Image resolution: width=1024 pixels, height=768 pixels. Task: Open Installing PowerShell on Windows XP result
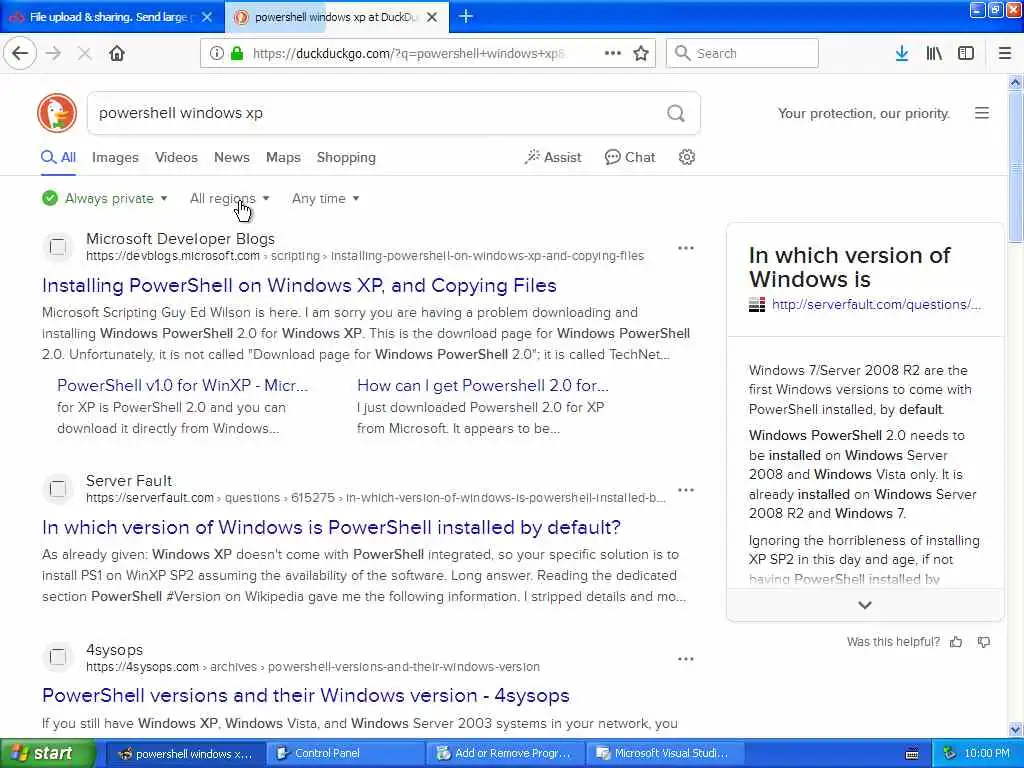(x=299, y=285)
